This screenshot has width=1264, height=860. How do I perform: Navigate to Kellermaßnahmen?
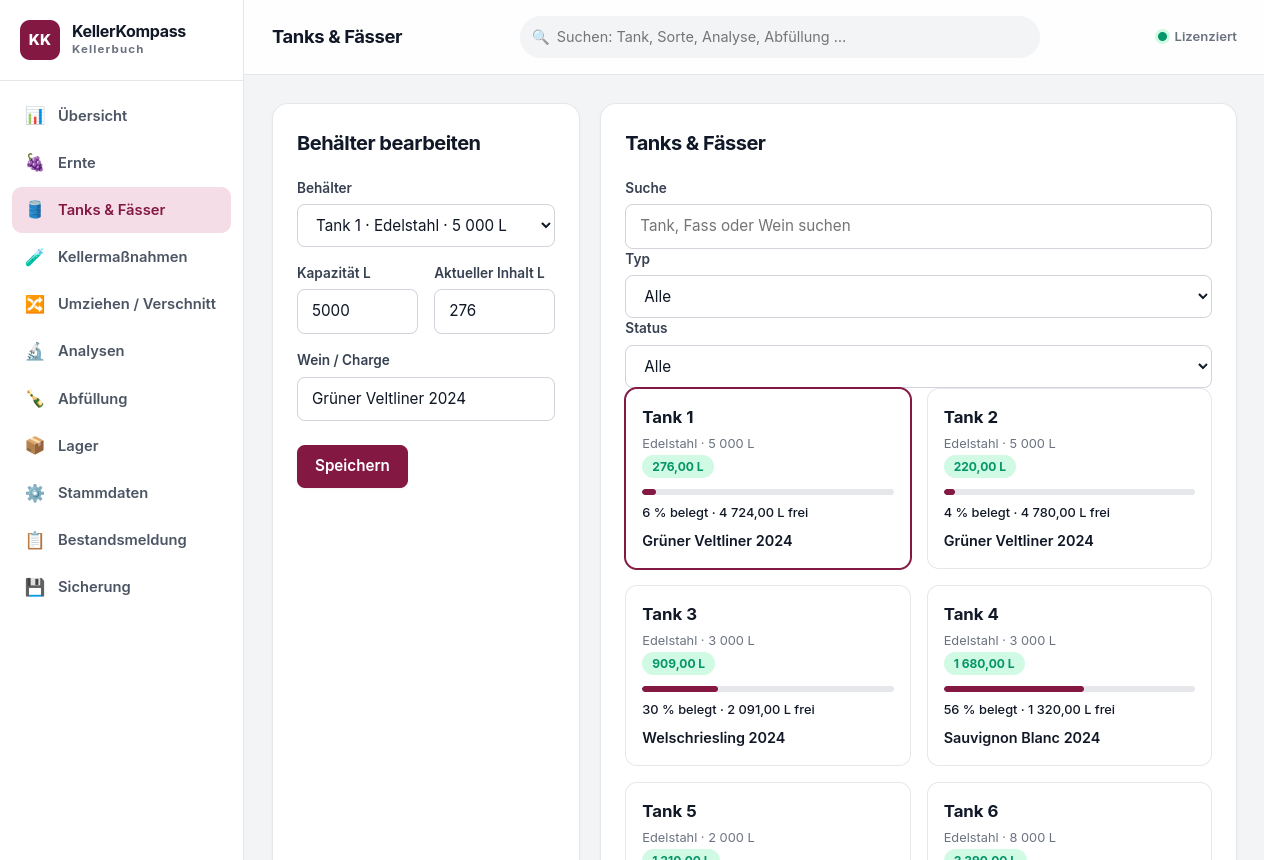[121, 257]
